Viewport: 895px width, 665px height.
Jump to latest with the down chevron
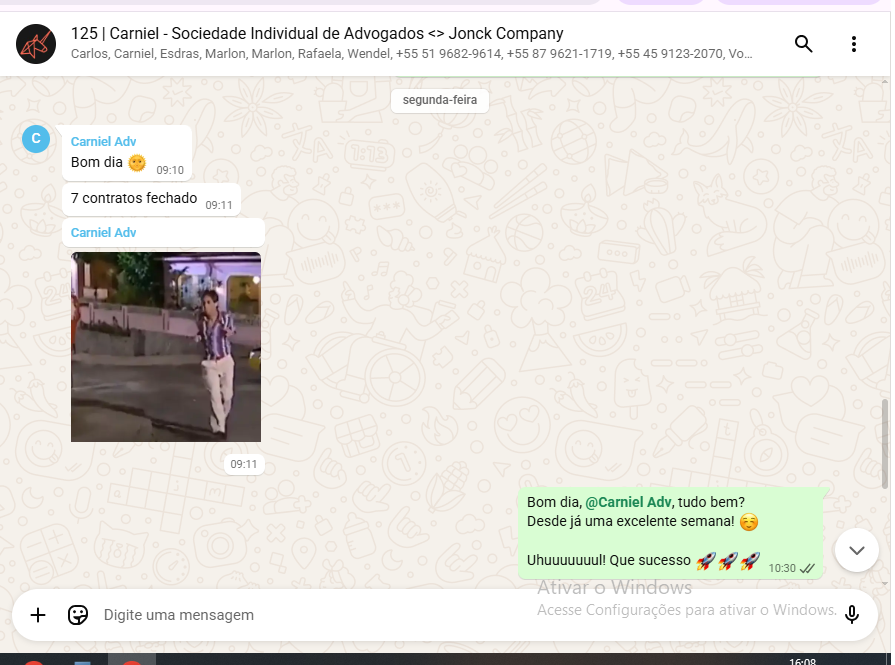pos(857,550)
